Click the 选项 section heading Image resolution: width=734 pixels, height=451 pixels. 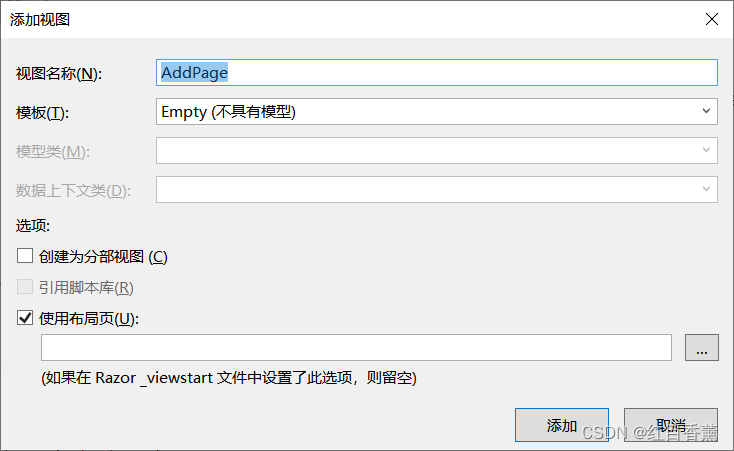[33, 226]
